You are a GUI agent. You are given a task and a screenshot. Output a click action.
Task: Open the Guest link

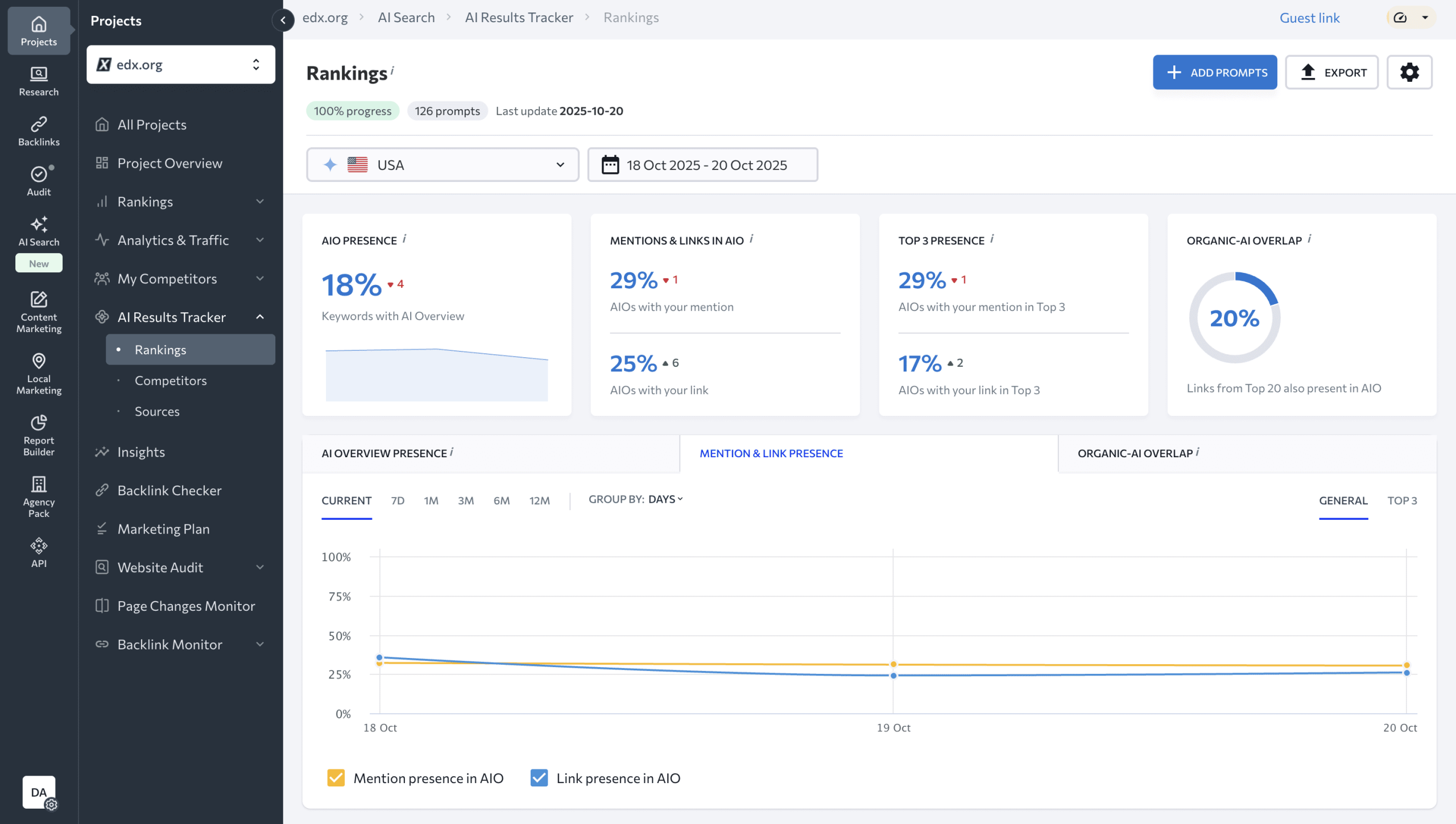point(1309,18)
